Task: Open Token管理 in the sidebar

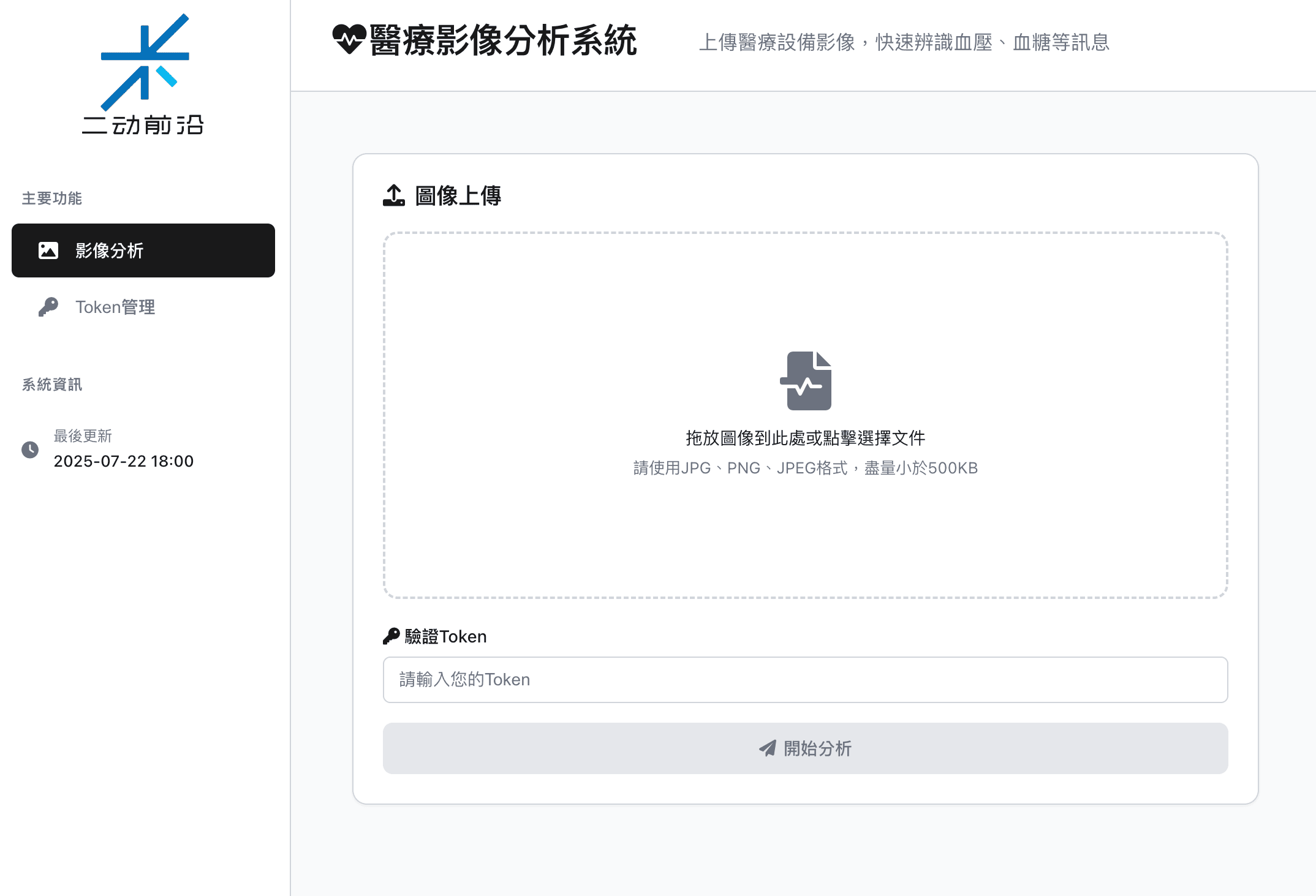Action: (x=143, y=307)
